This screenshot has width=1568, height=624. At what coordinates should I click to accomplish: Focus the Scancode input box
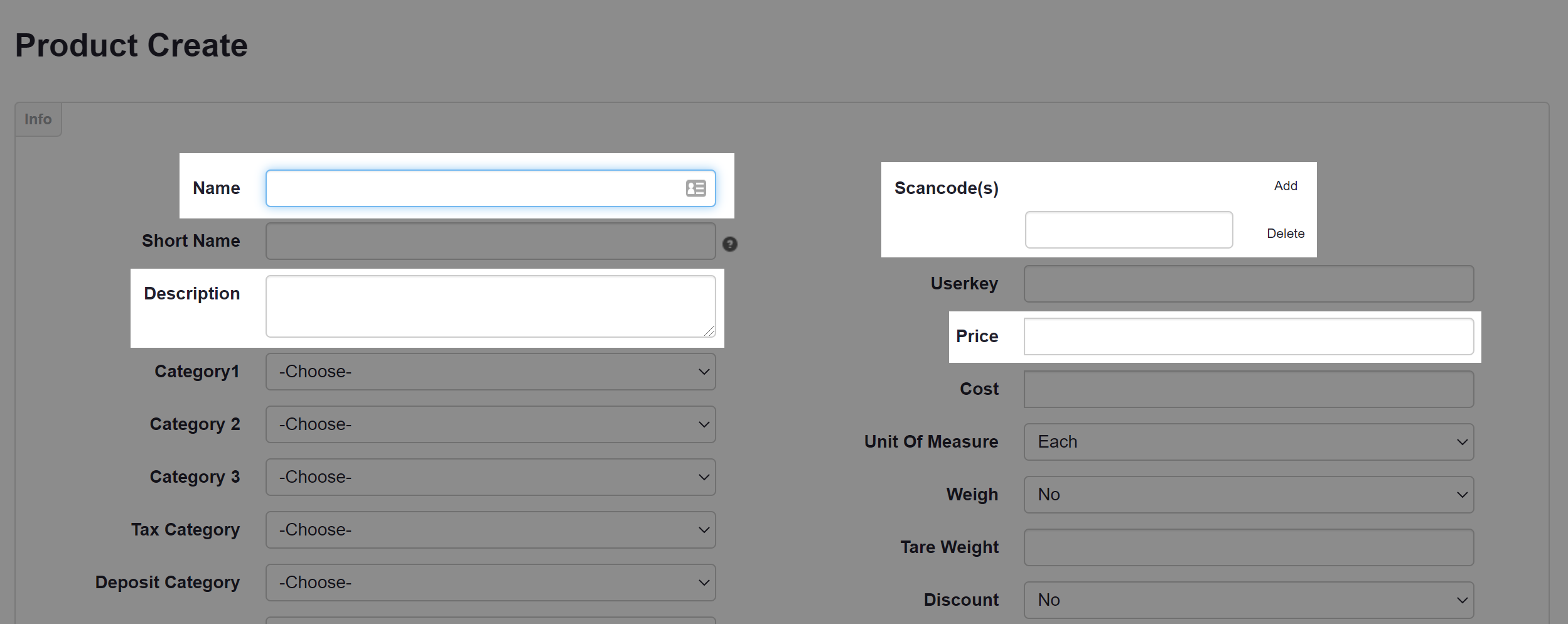tap(1128, 230)
